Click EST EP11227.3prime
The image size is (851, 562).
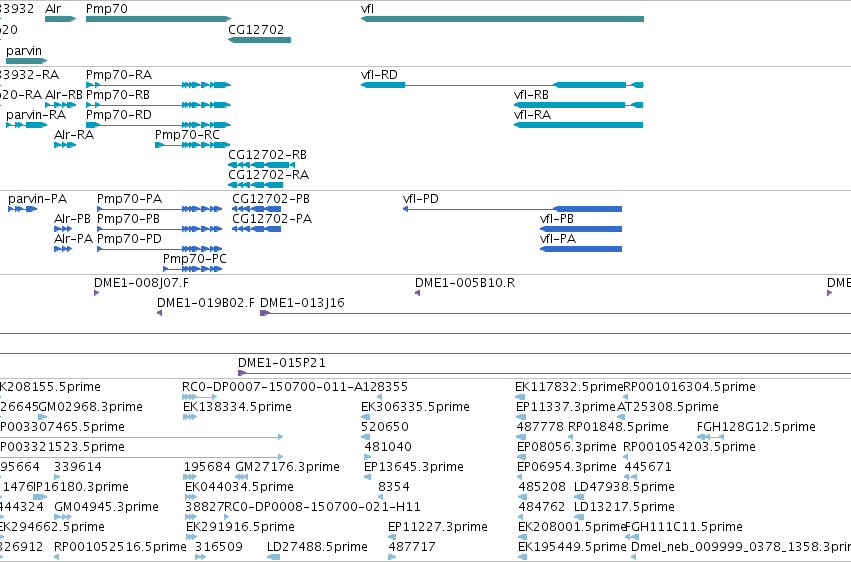[x=437, y=527]
